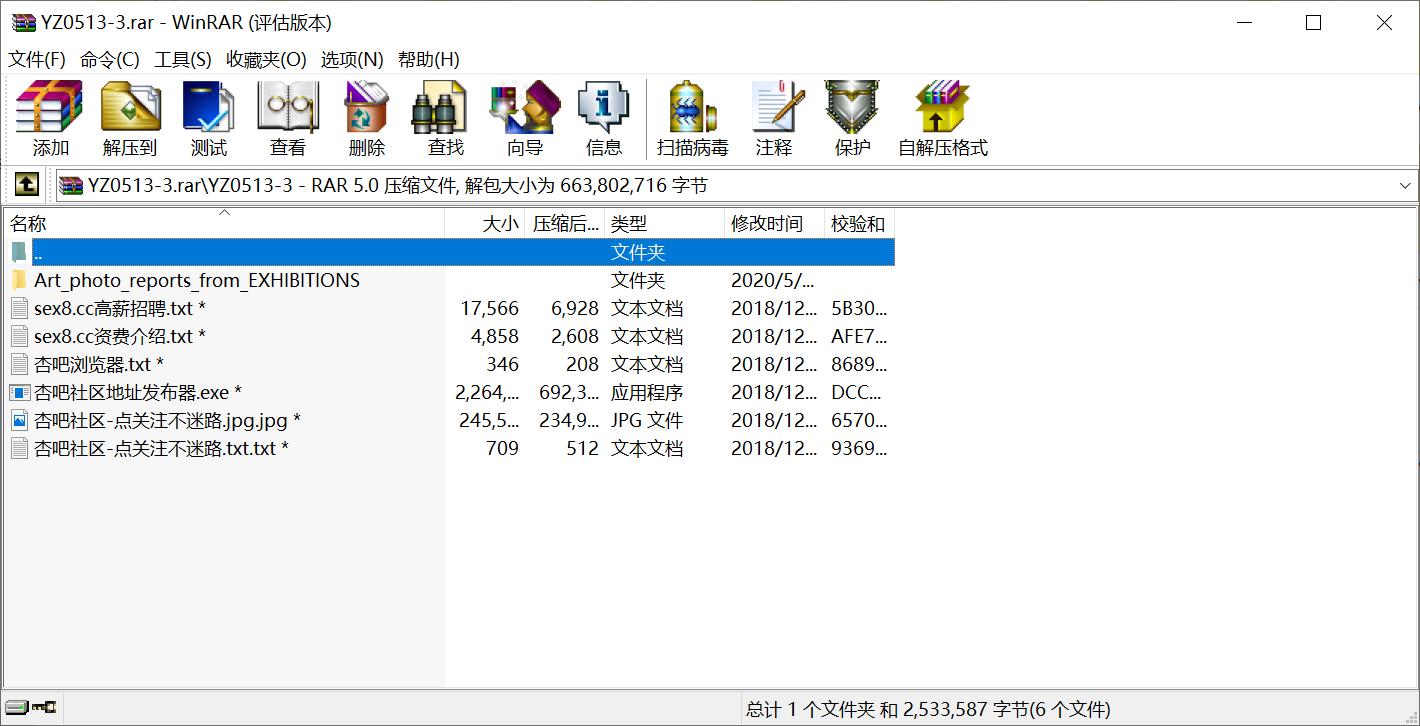
Task: Click the status bar total summary text
Action: click(928, 709)
